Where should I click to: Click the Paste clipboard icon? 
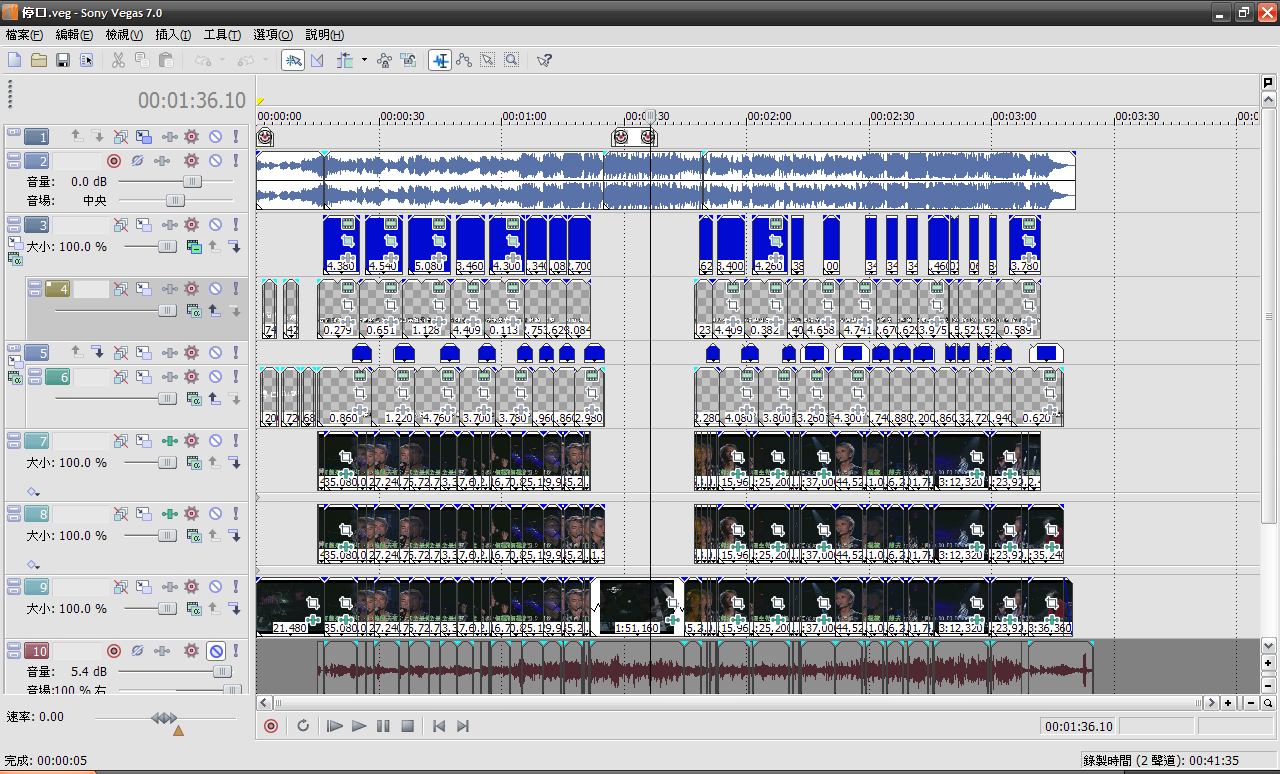(166, 60)
